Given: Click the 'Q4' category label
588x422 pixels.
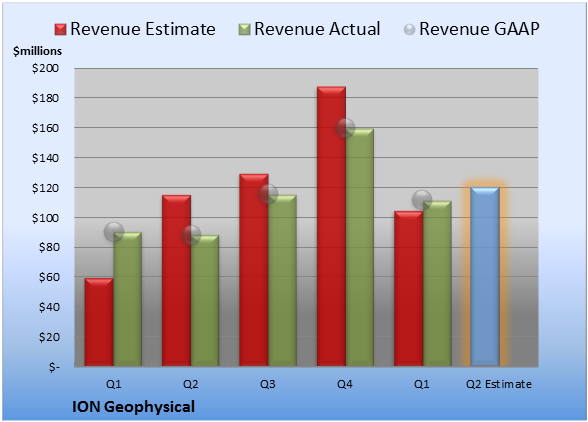Looking at the screenshot, I should 345,384.
